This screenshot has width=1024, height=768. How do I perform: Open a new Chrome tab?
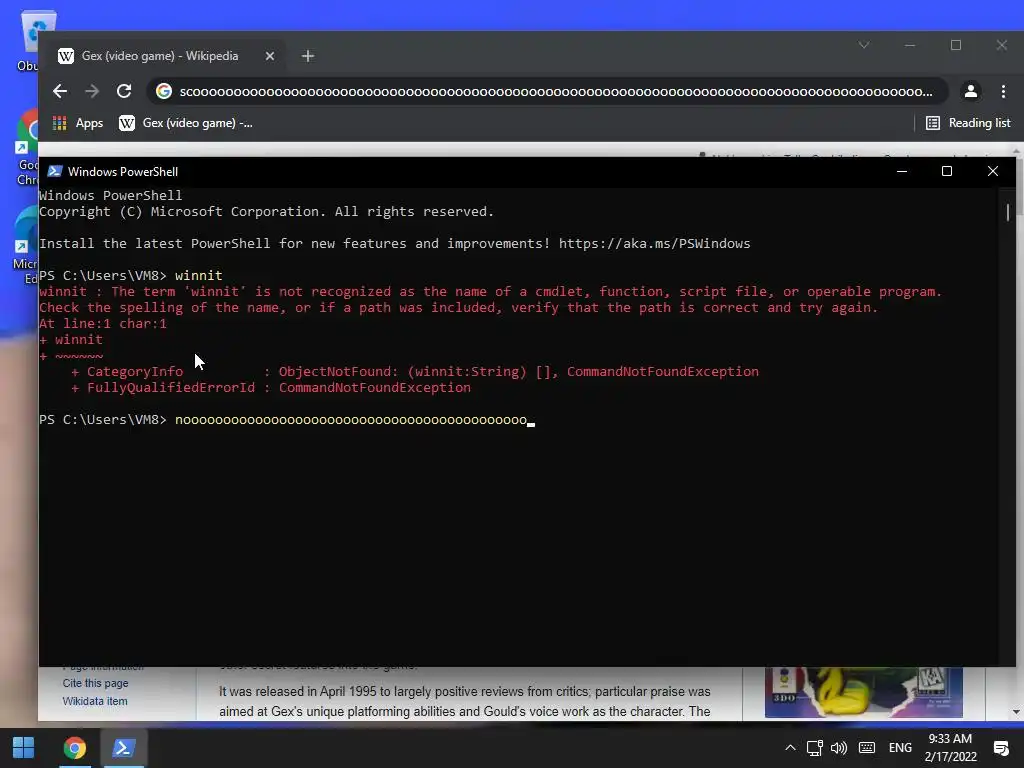tap(308, 56)
